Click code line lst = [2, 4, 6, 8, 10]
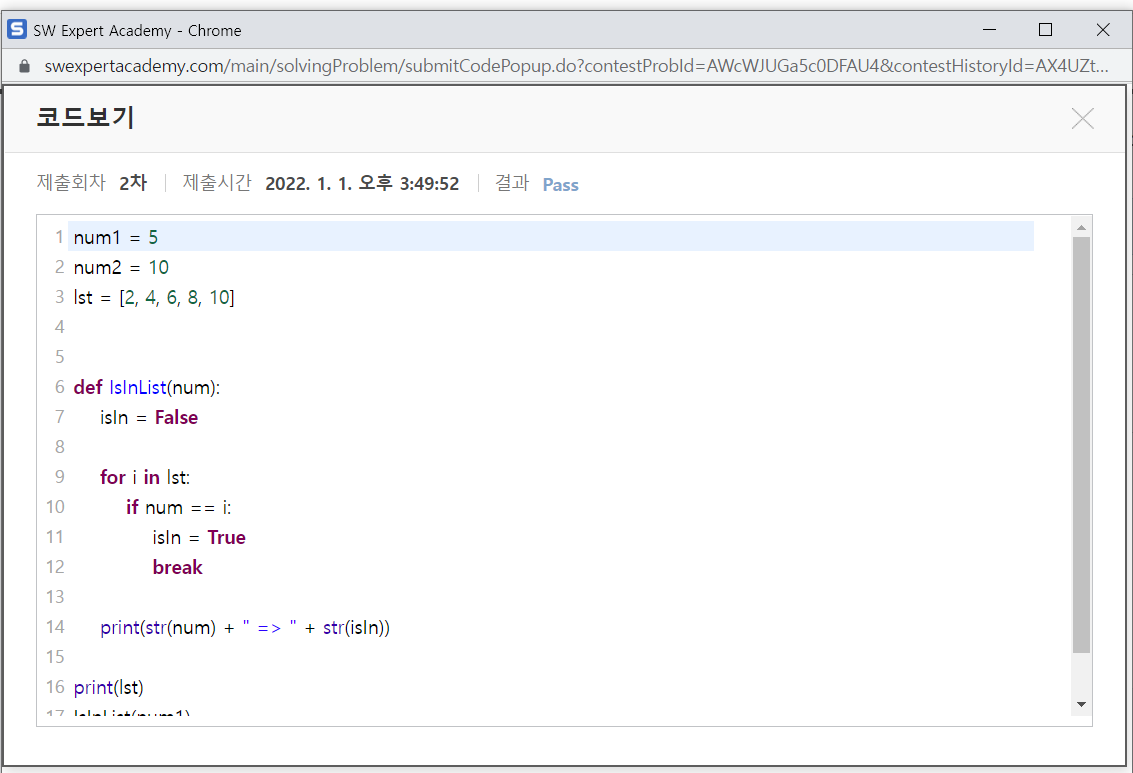The height and width of the screenshot is (773, 1133). 154,298
